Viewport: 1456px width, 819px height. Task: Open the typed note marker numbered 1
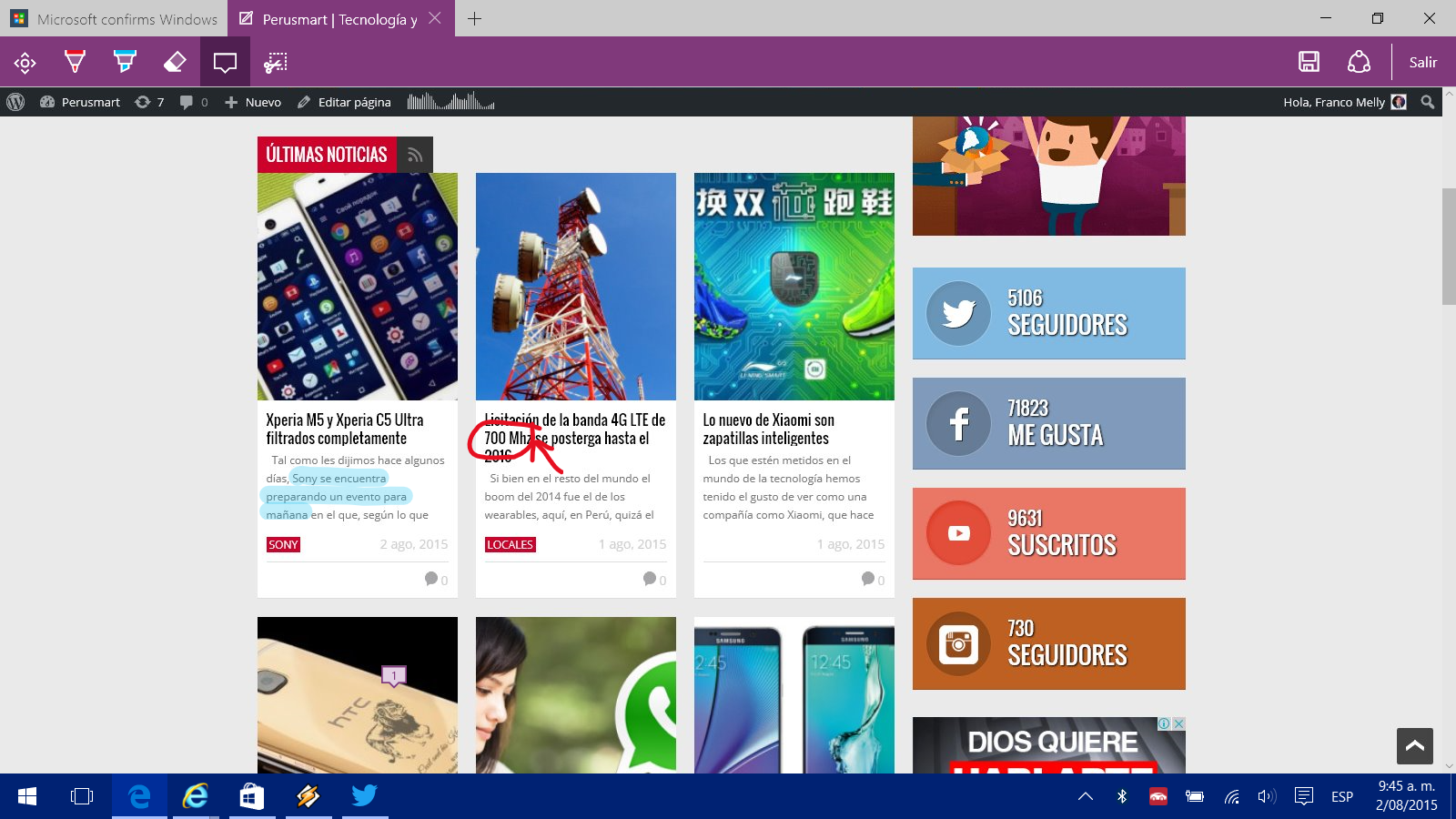[x=393, y=675]
